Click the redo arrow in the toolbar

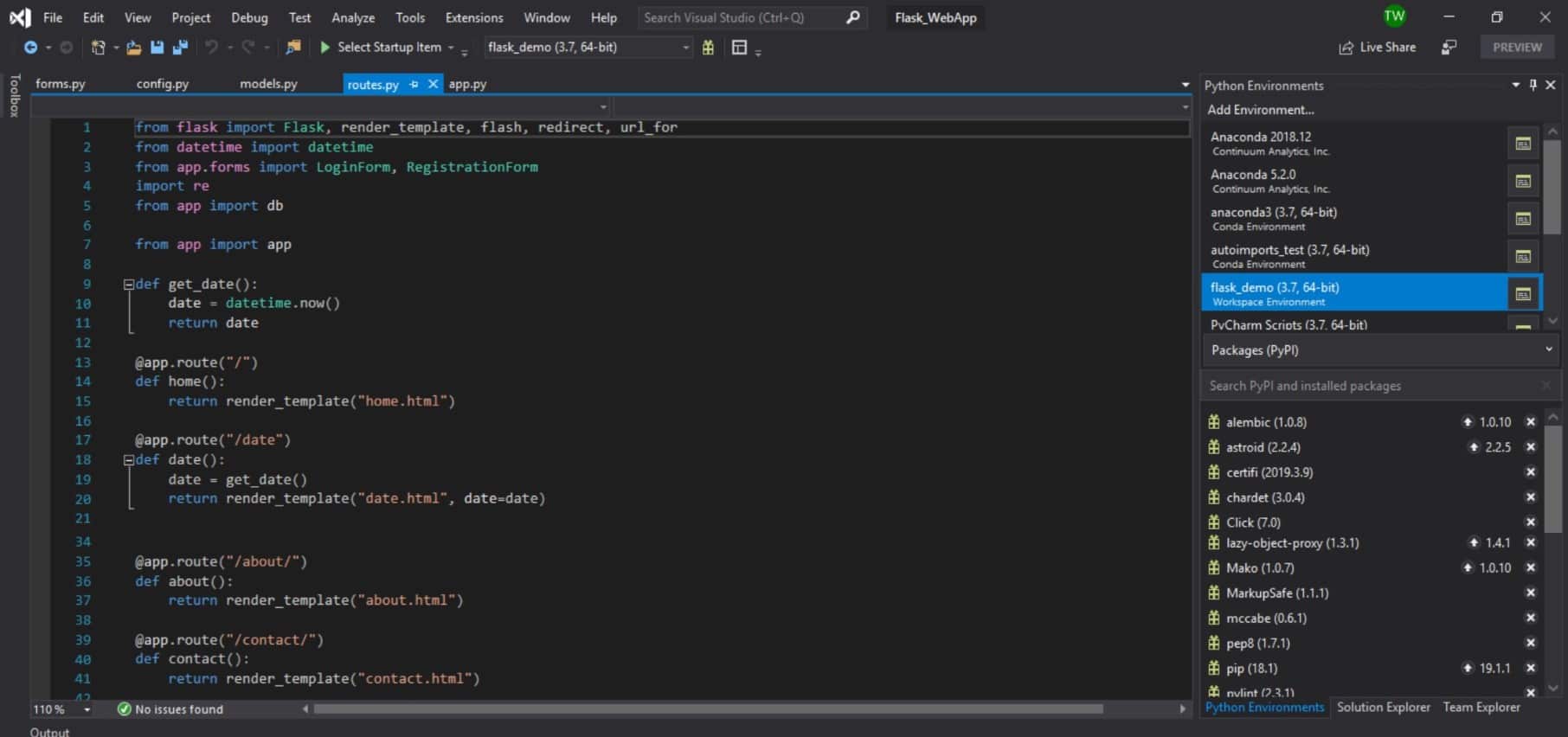[x=248, y=48]
